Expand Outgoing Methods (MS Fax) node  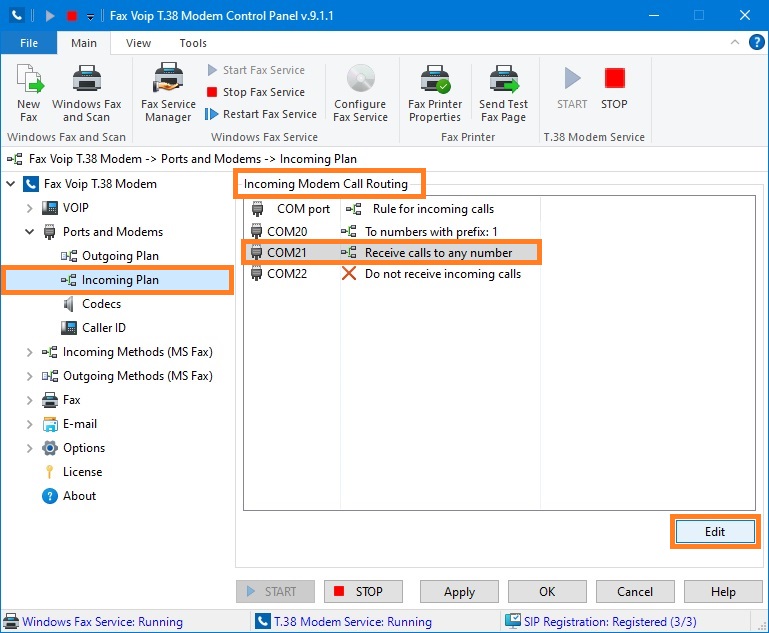click(x=29, y=376)
